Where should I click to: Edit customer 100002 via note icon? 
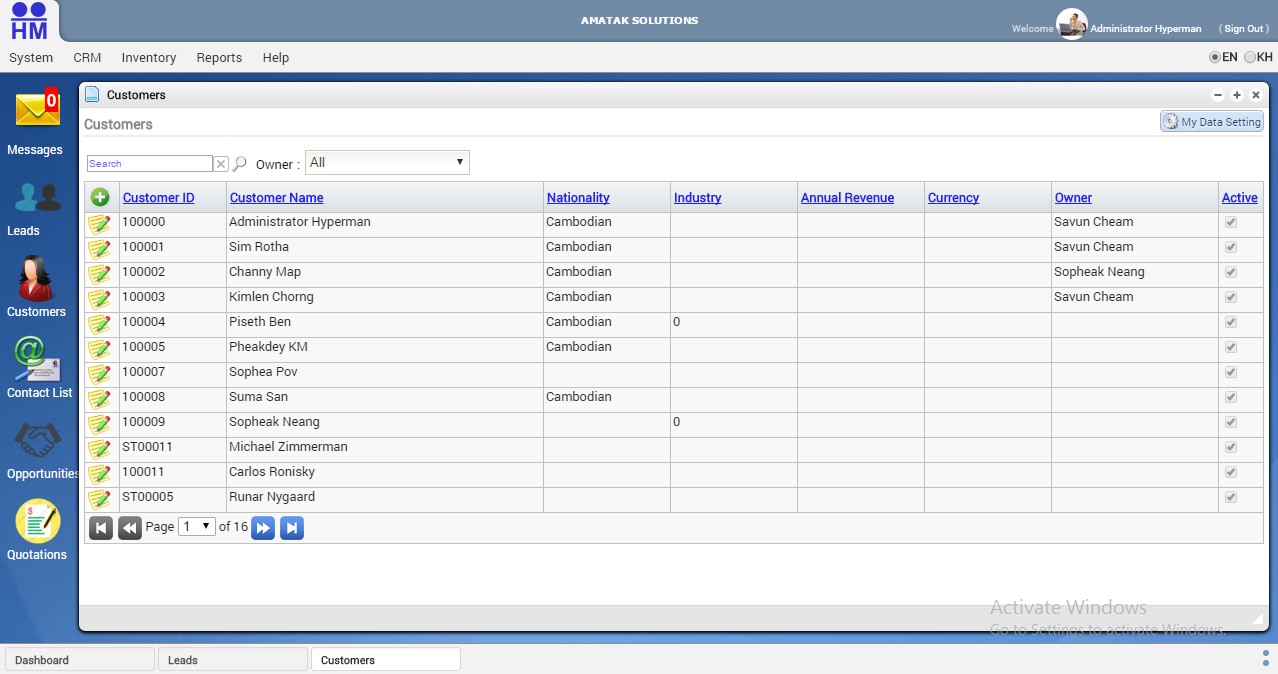pos(99,273)
